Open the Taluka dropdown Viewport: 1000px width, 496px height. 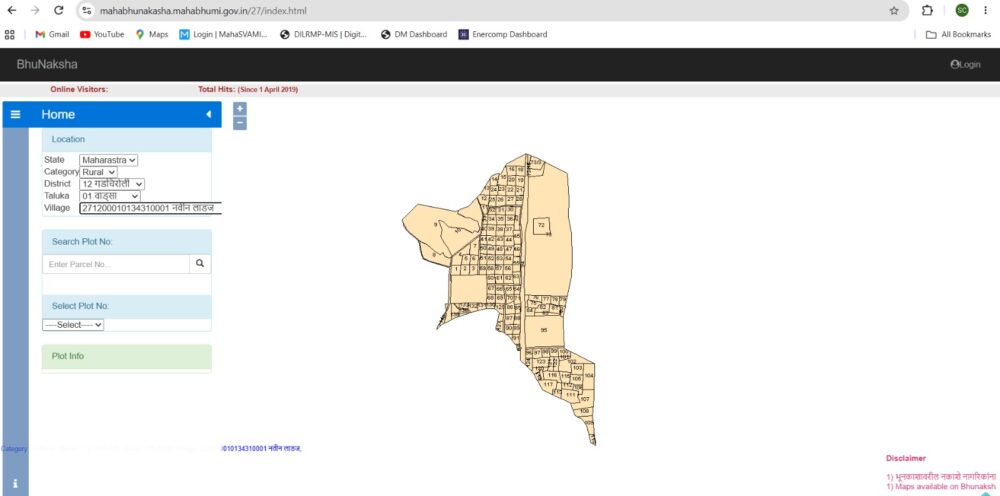pyautogui.click(x=110, y=196)
